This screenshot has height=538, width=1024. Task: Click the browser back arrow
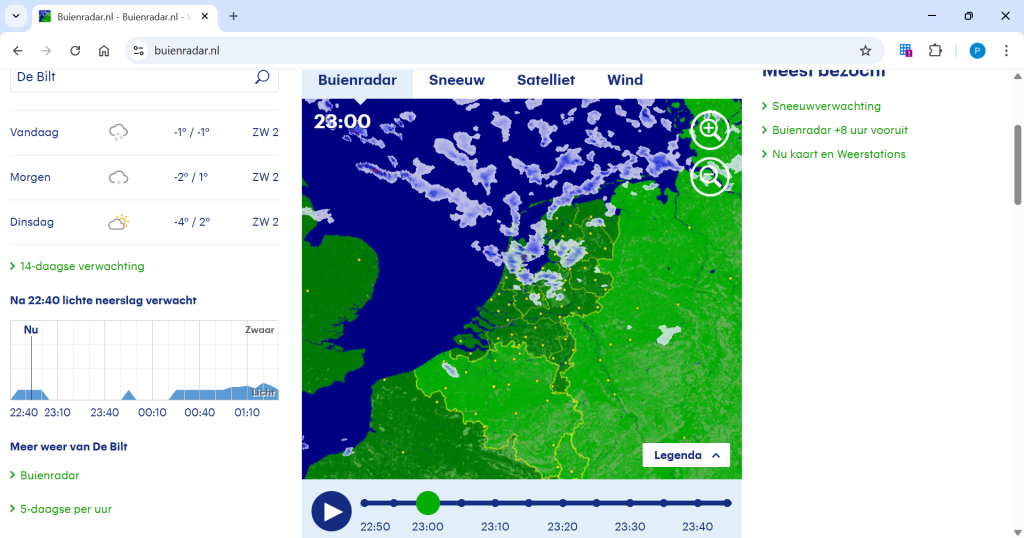(x=18, y=50)
